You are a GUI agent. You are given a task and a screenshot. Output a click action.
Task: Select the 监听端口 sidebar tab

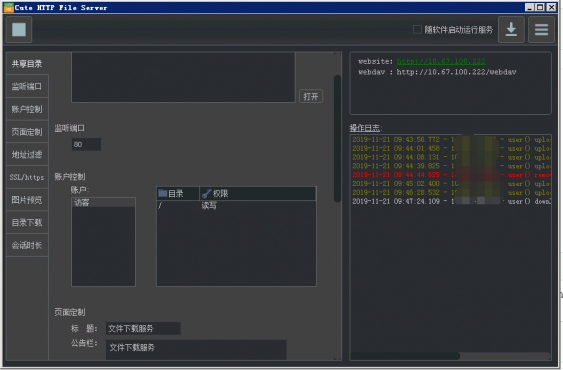click(x=27, y=86)
